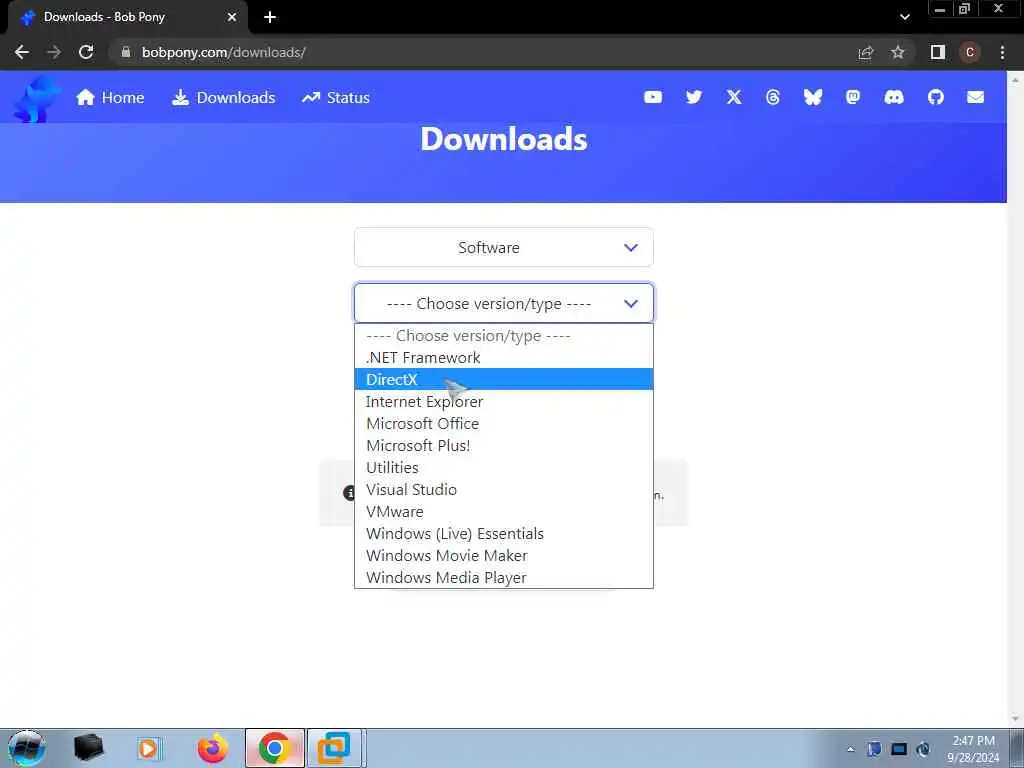Click the black box taskbar icon
1024x768 pixels.
tap(88, 748)
